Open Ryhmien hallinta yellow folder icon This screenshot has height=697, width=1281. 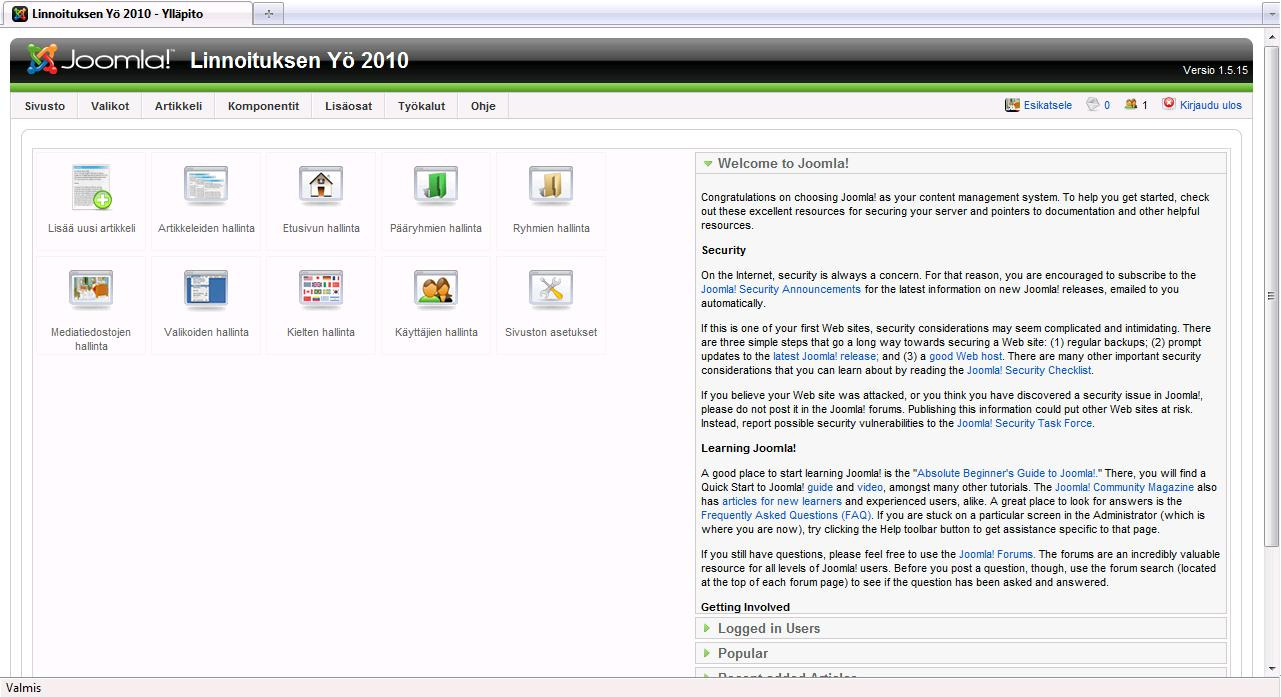[x=551, y=187]
